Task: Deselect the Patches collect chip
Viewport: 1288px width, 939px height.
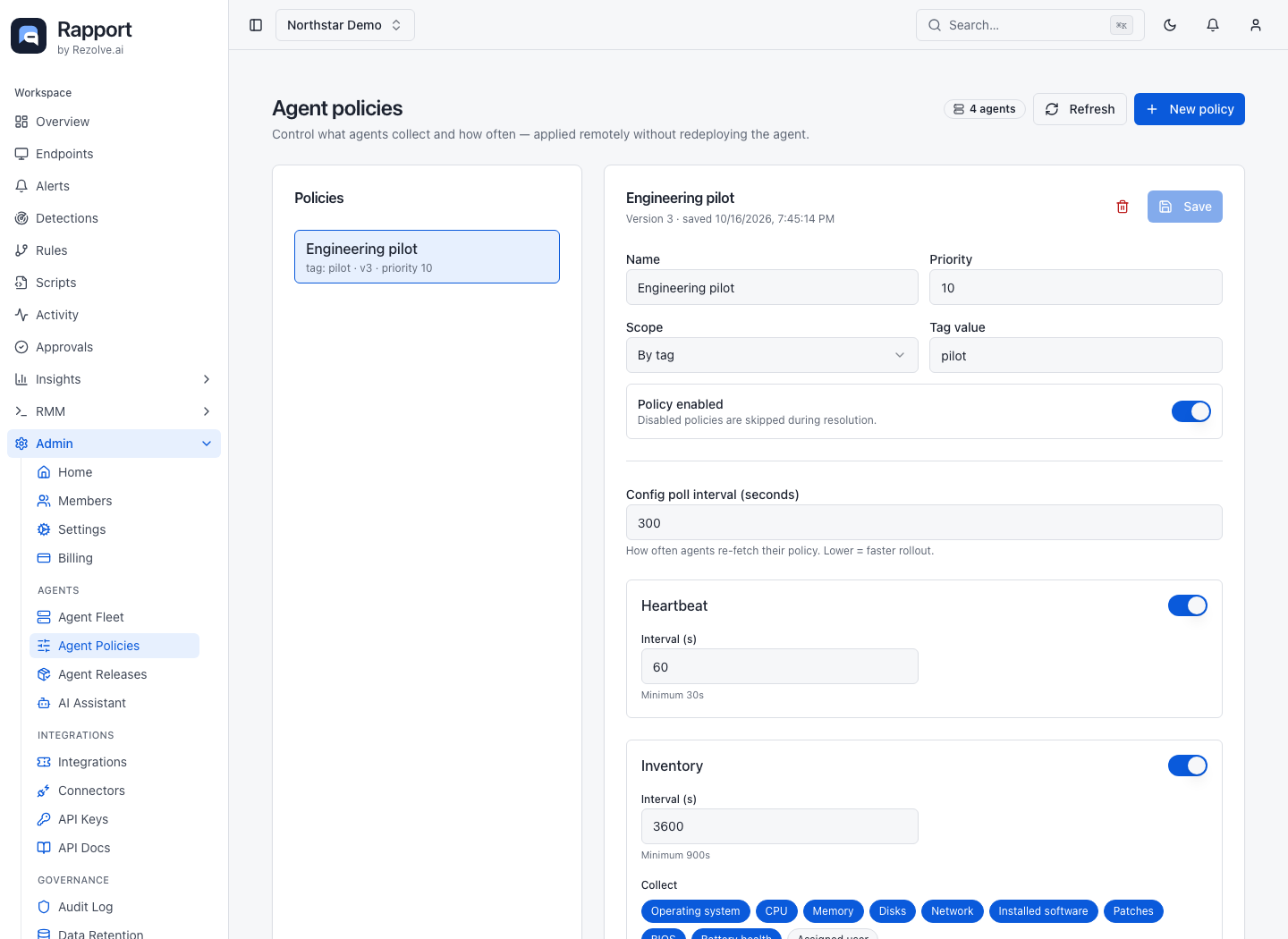Action: point(1133,911)
